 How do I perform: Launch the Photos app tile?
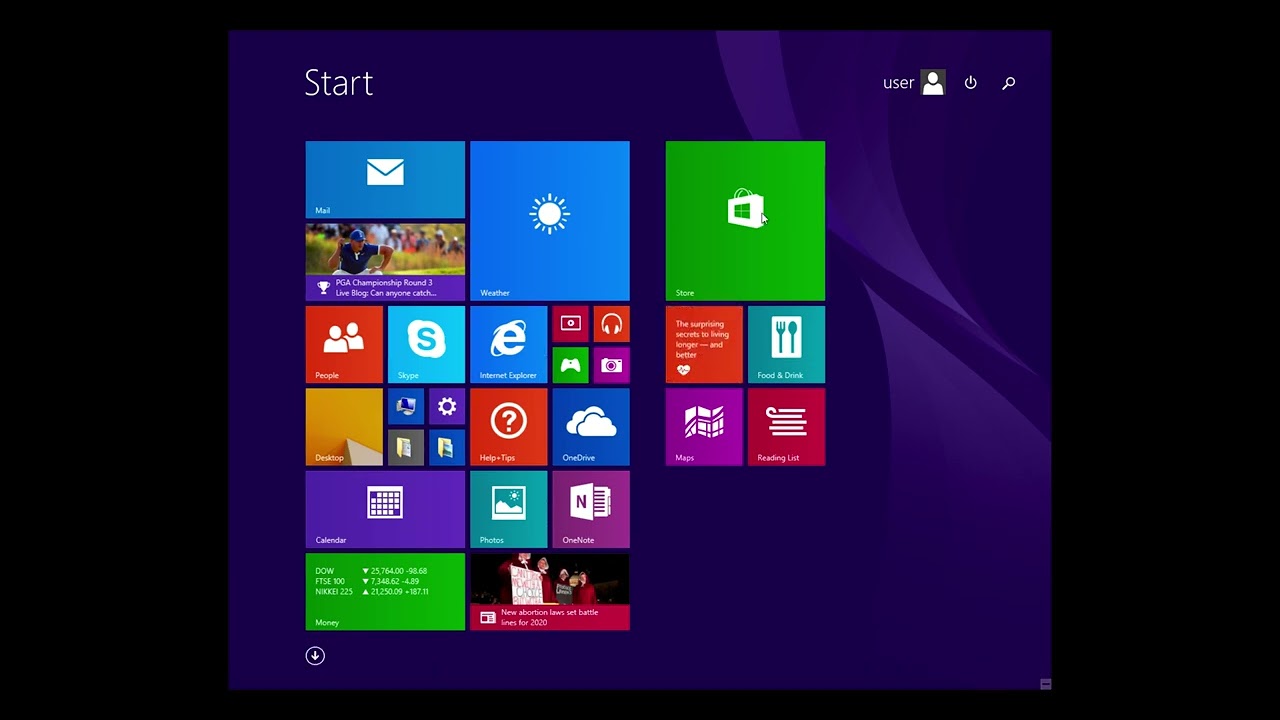pos(509,509)
